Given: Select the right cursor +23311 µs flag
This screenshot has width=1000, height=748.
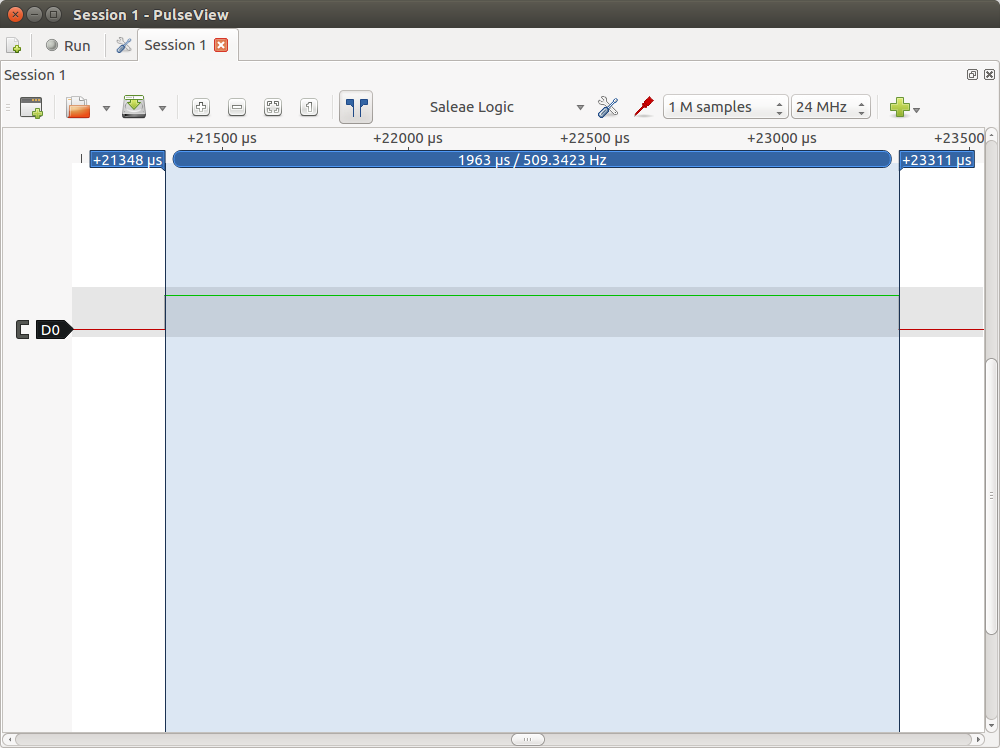Looking at the screenshot, I should [x=937, y=160].
